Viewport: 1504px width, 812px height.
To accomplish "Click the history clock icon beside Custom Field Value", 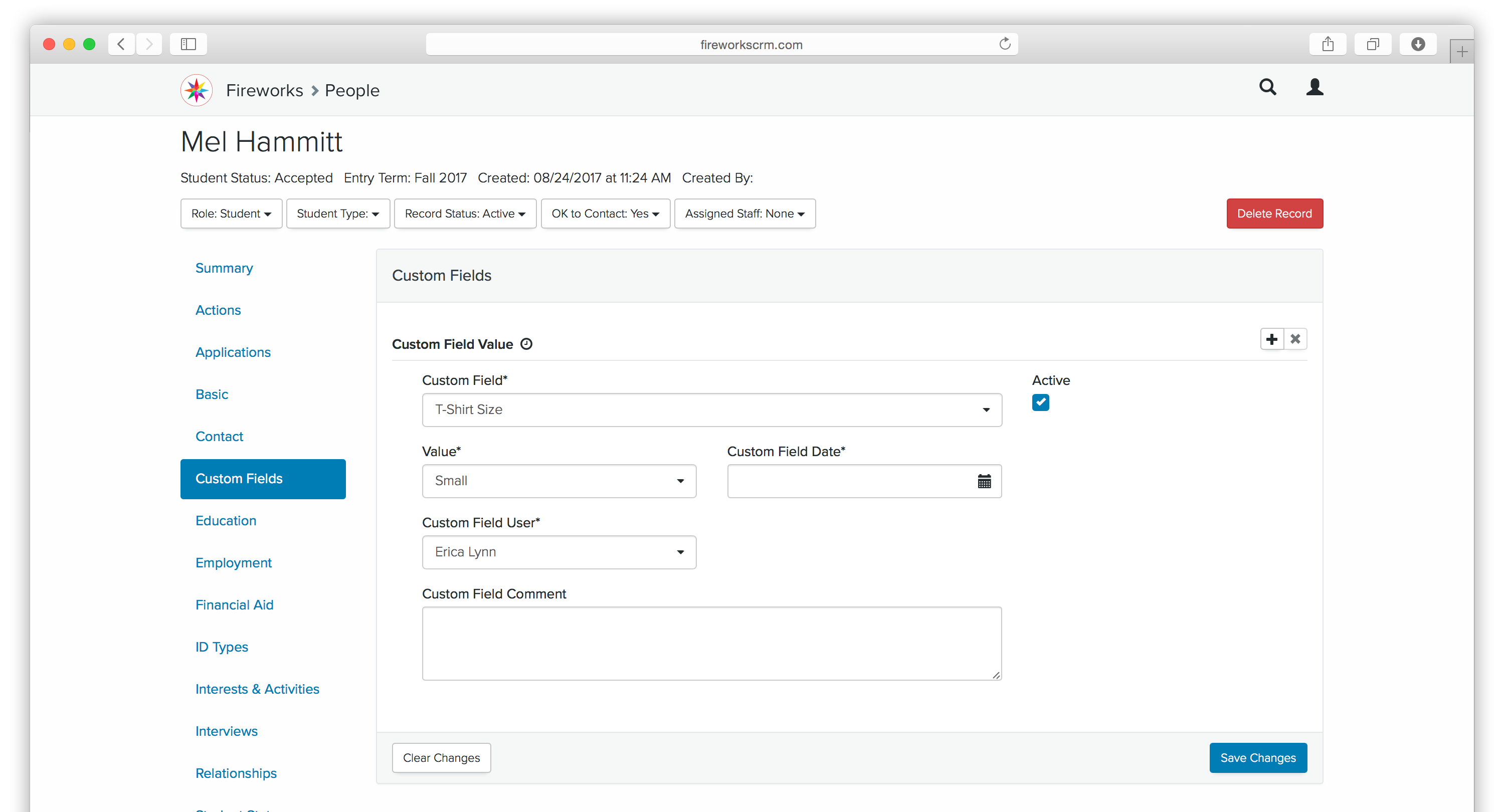I will pyautogui.click(x=526, y=344).
